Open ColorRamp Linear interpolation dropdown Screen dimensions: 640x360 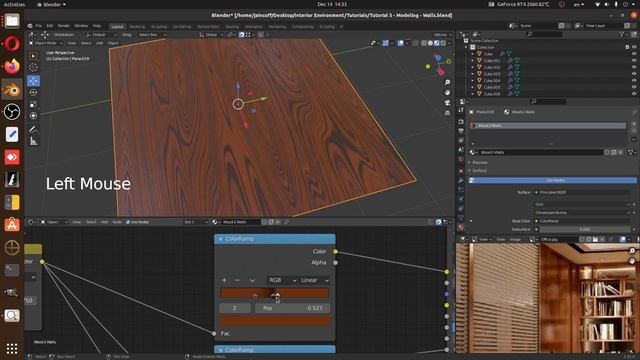[314, 280]
